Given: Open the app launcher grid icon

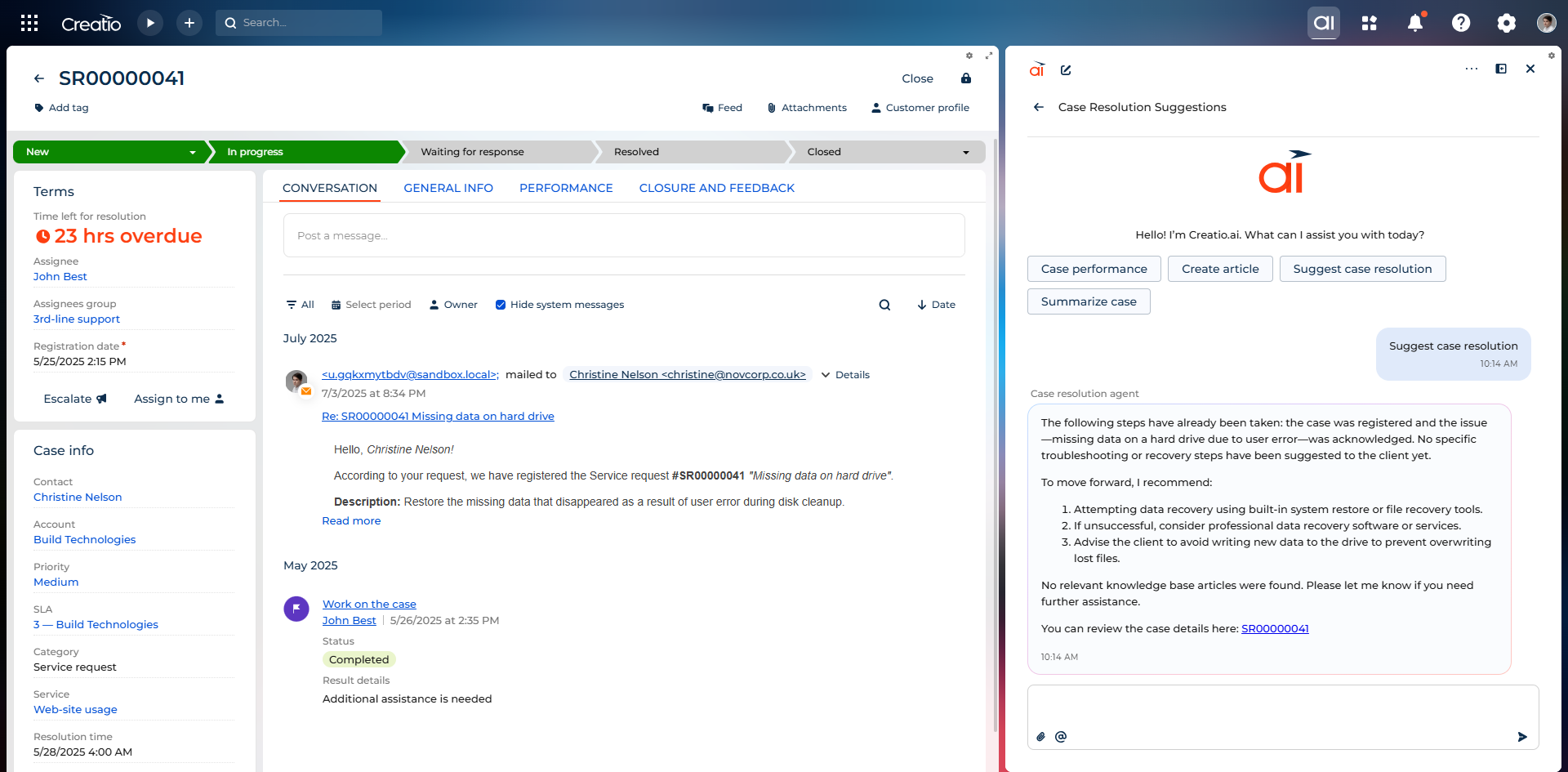Looking at the screenshot, I should [29, 23].
